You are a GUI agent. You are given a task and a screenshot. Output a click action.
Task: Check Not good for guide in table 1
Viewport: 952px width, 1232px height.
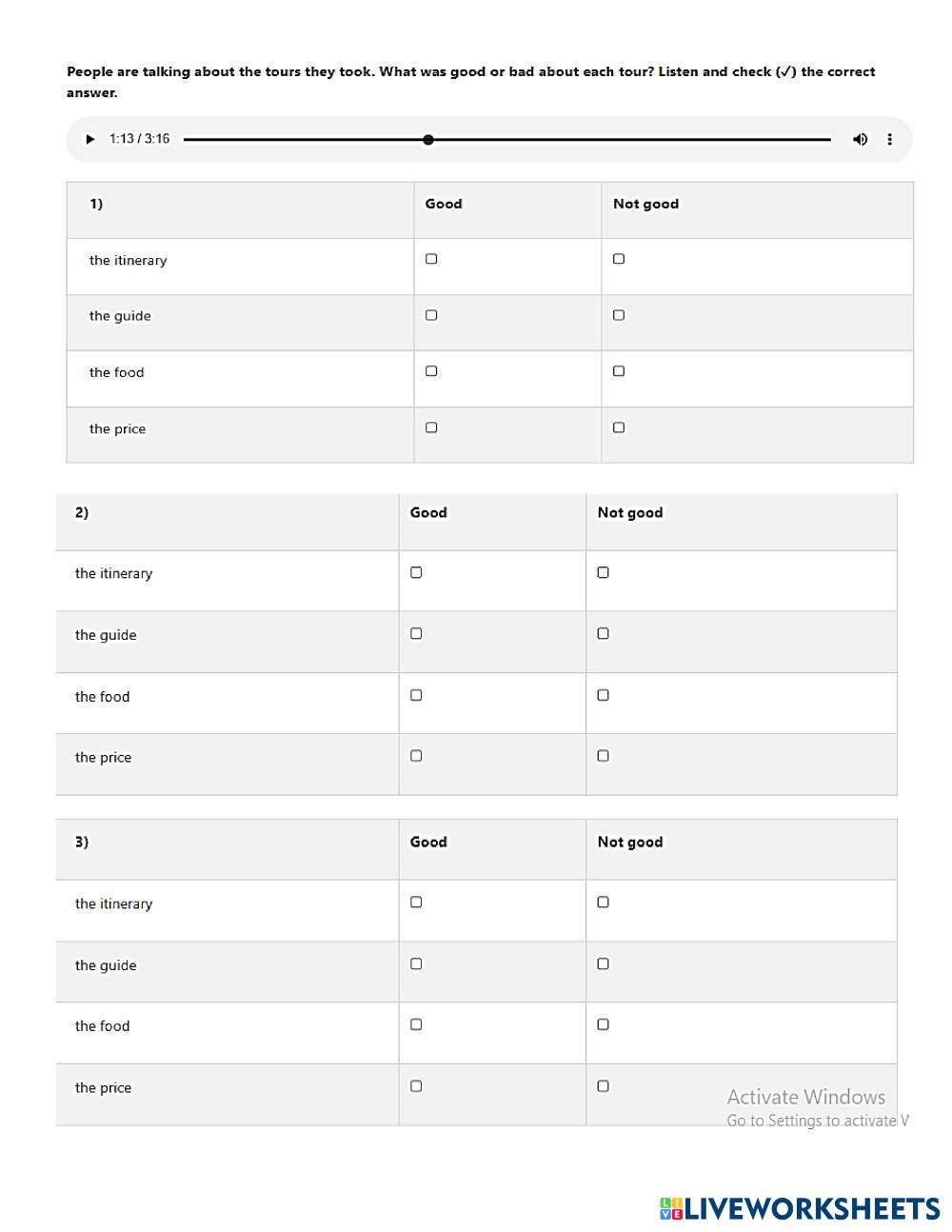pos(619,315)
